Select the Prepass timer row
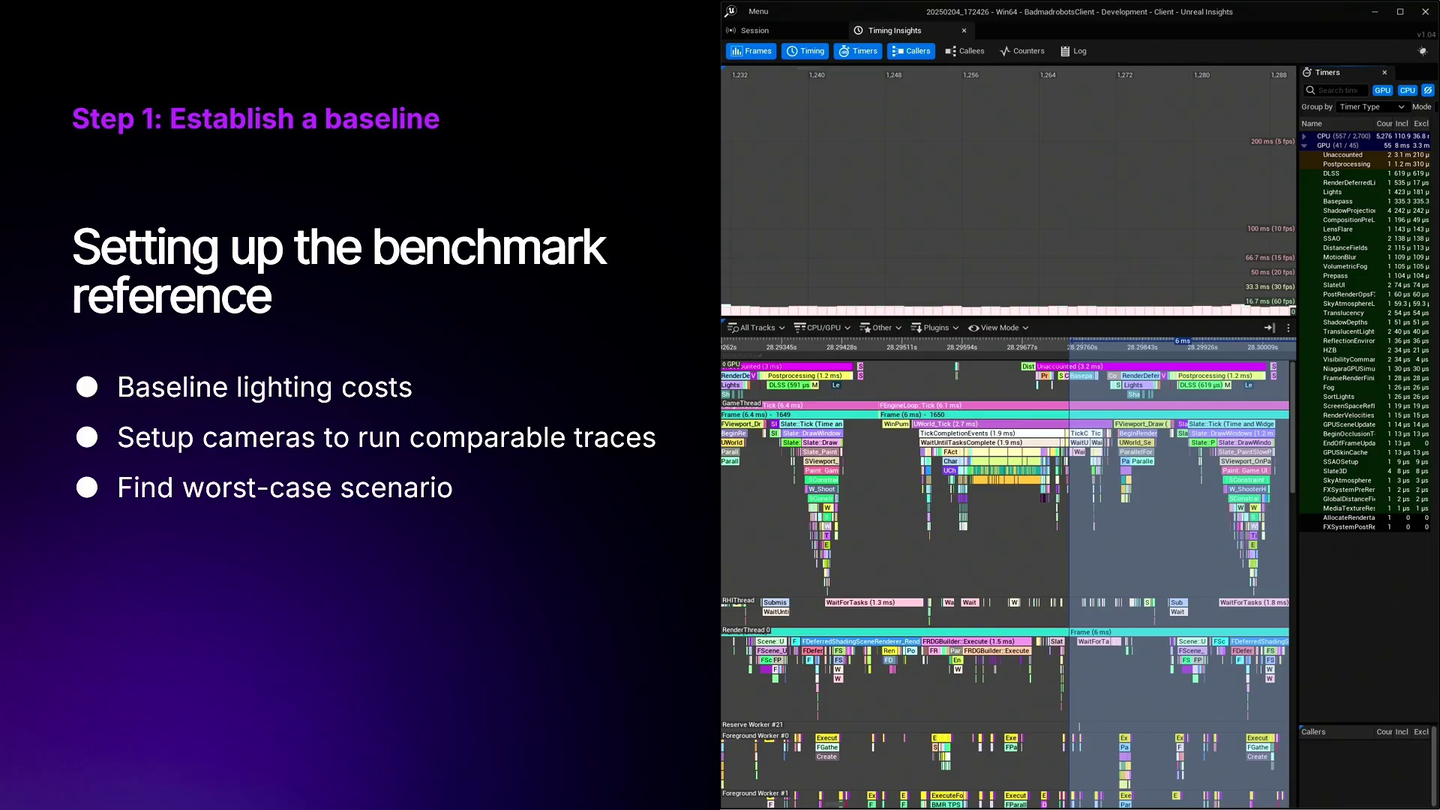Viewport: 1440px width, 810px height. point(1367,276)
